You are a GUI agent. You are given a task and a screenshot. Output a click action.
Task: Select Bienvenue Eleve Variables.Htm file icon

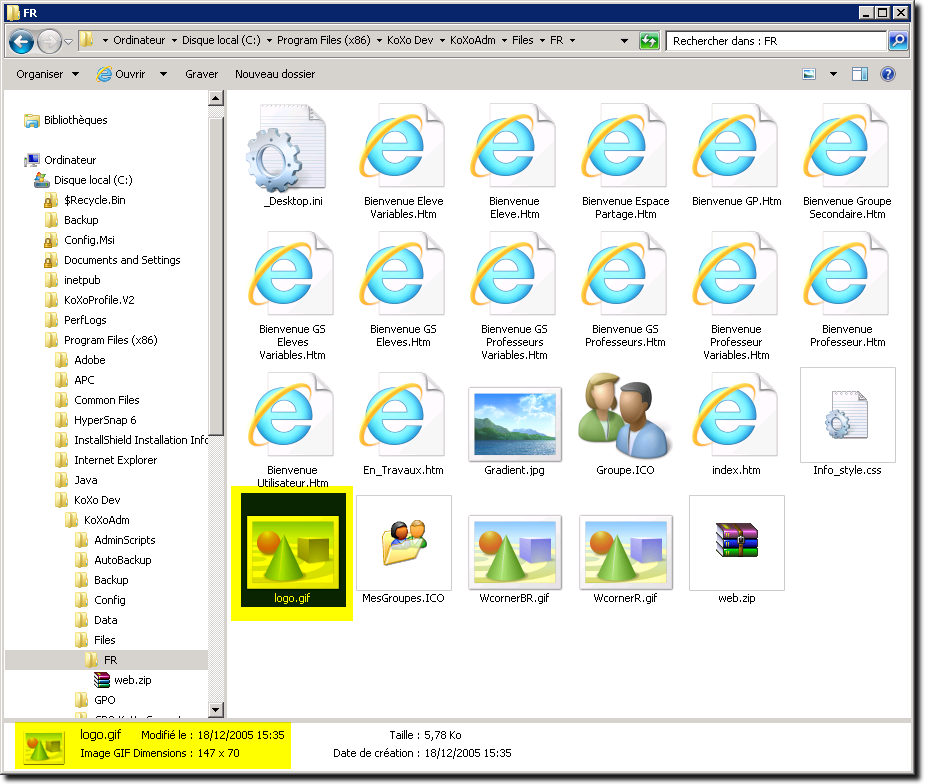point(403,147)
